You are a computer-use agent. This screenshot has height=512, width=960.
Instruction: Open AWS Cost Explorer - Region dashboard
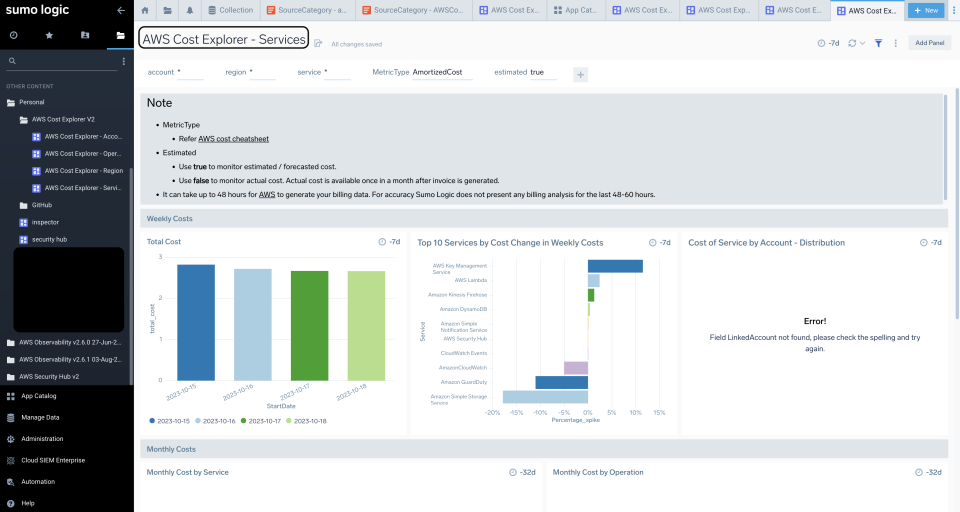(77, 171)
